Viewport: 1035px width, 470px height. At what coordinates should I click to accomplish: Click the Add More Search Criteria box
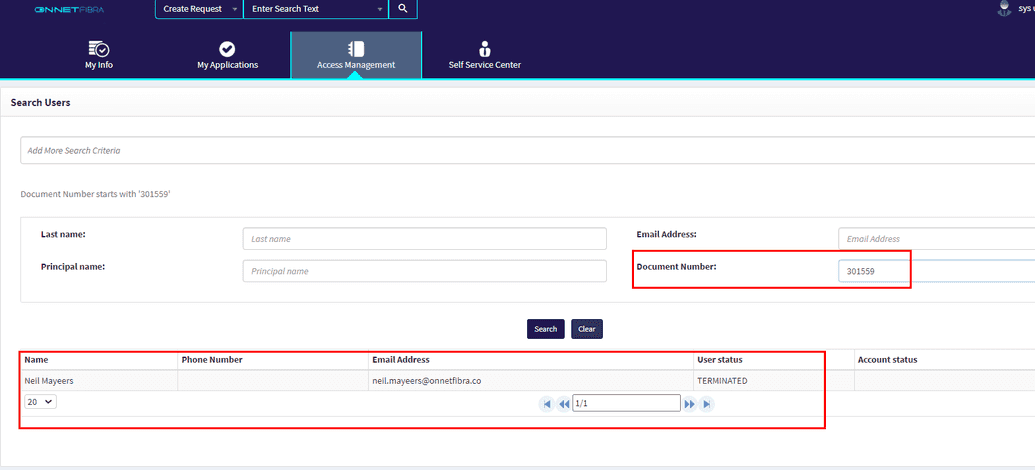click(526, 151)
